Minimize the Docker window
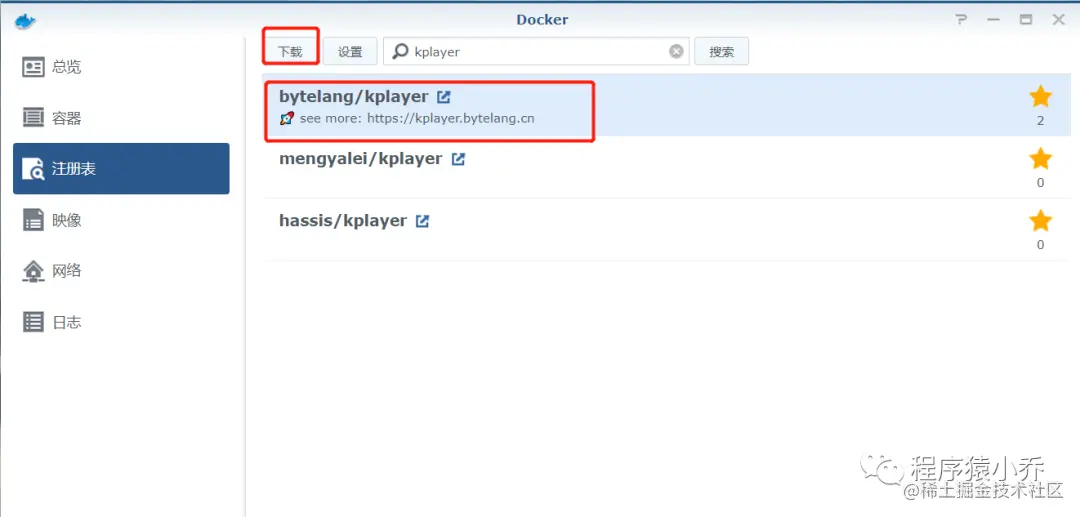The height and width of the screenshot is (517, 1080). click(x=993, y=20)
